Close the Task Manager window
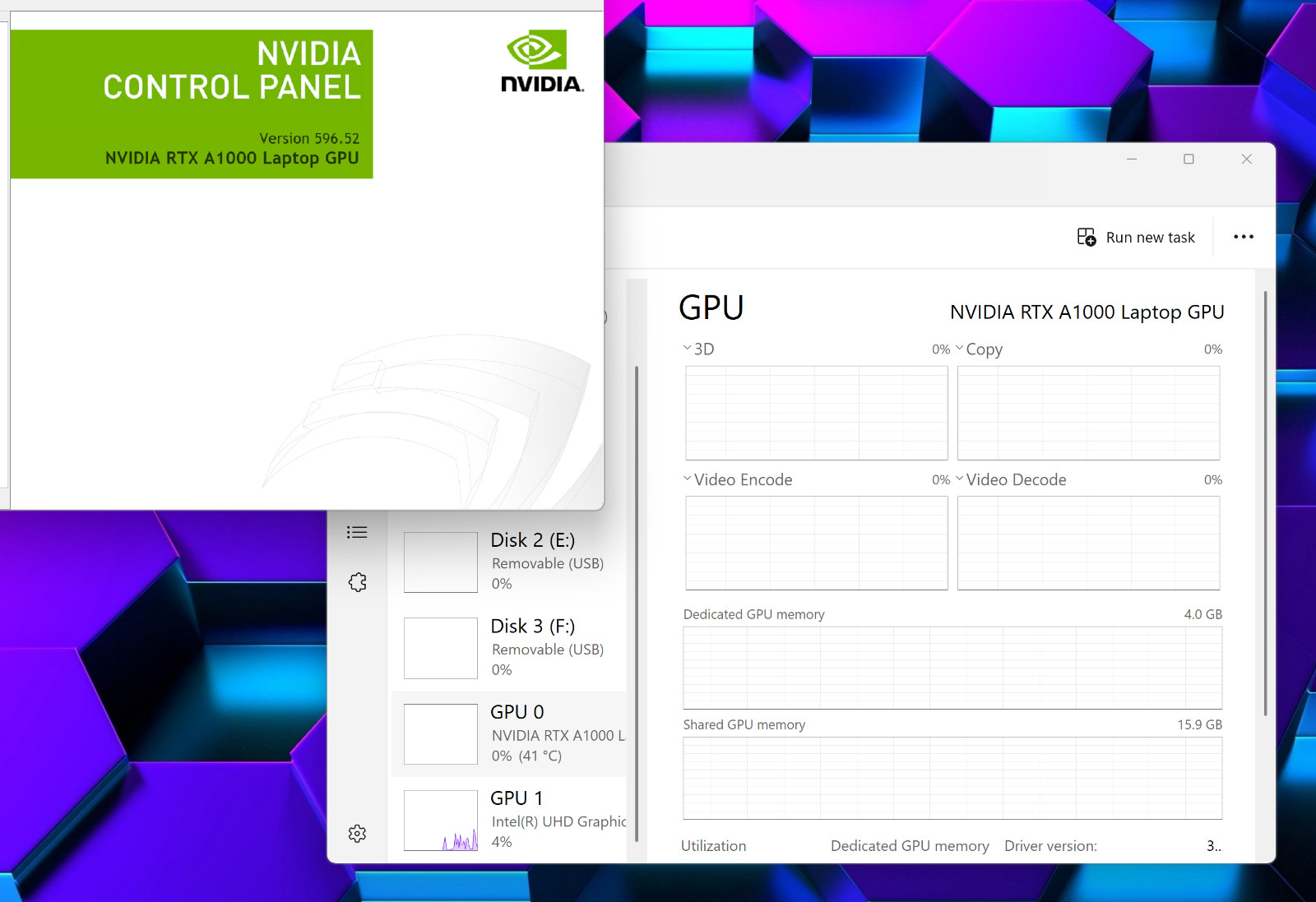This screenshot has width=1316, height=902. [1247, 159]
